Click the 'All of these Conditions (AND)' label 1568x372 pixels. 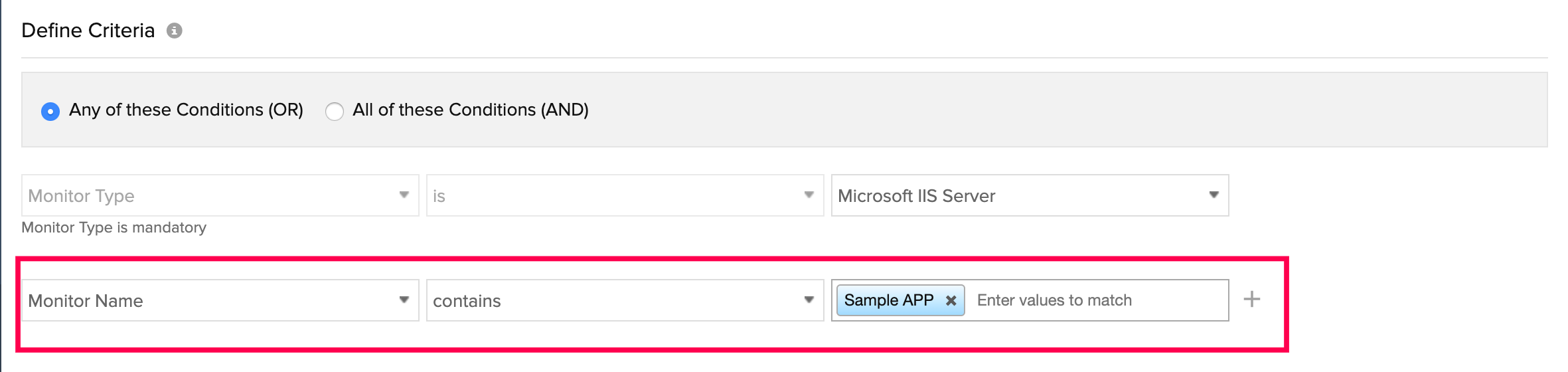click(470, 110)
